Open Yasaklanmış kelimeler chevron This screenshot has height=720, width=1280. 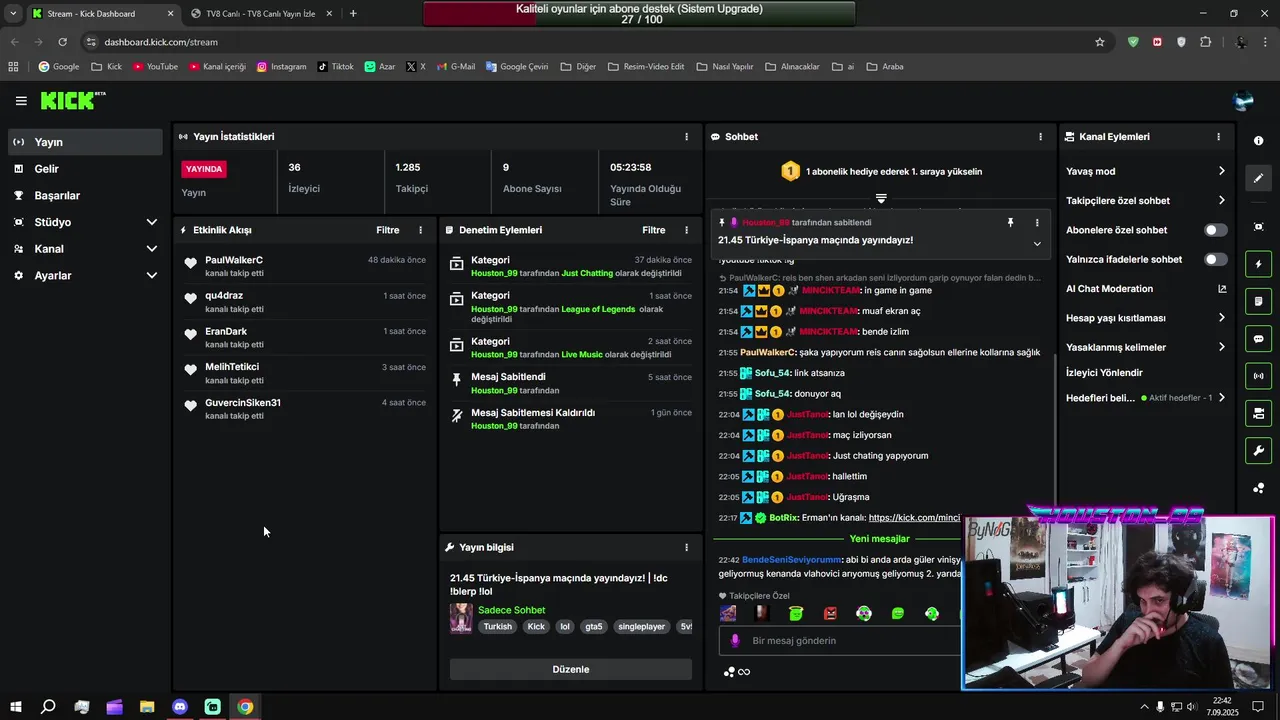point(1221,347)
